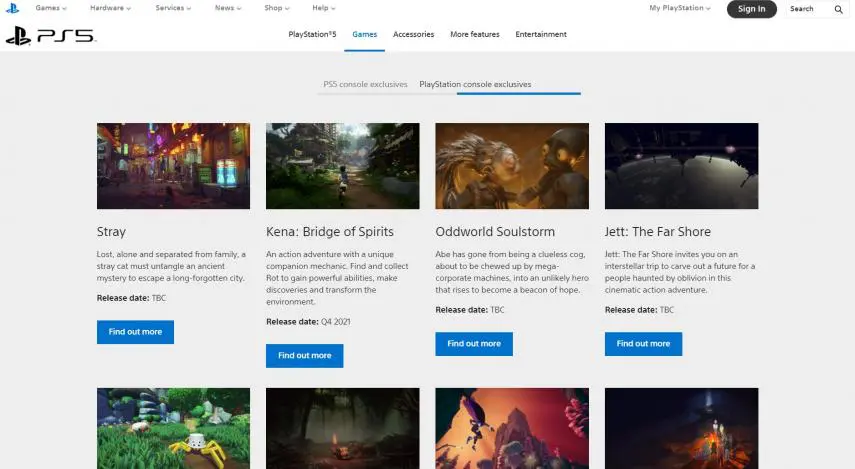Open the dark forest game thumbnail in second row
Image resolution: width=855 pixels, height=469 pixels.
342,429
